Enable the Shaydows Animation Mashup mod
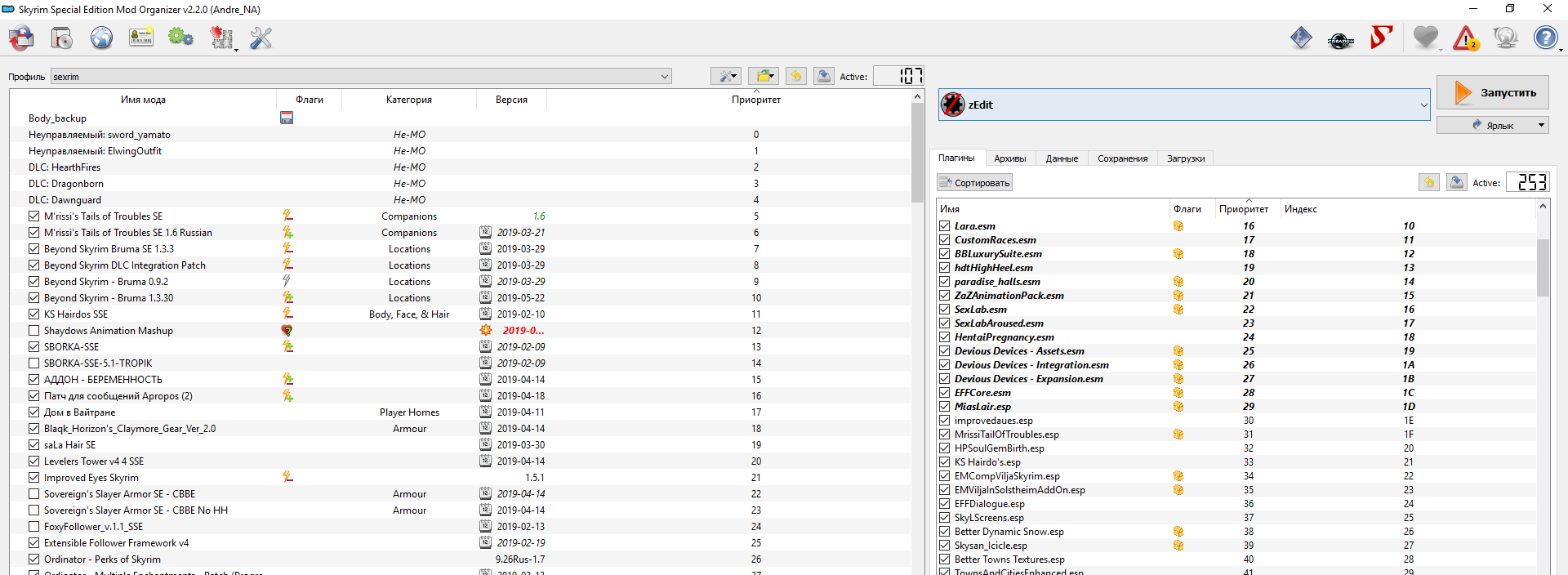 pos(33,331)
